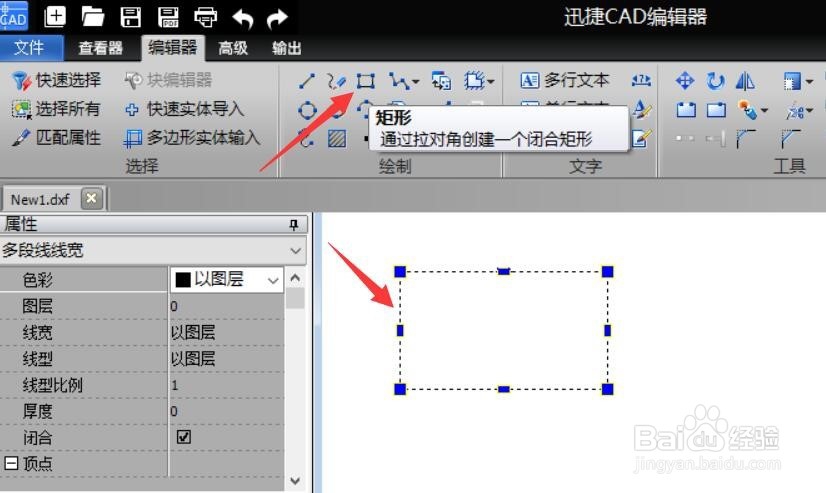Click the match properties (匹配属性) brush icon
826x493 pixels.
tap(21, 138)
